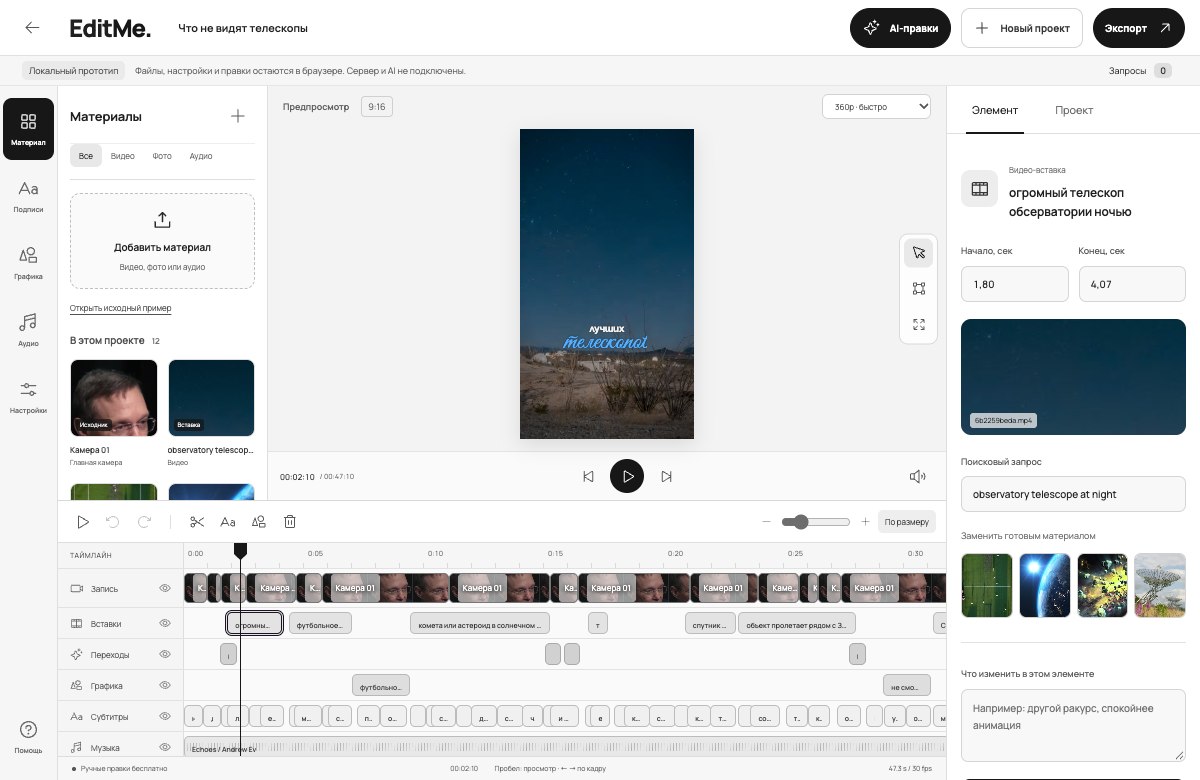
Task: Click the timeline playhead marker
Action: pos(240,550)
